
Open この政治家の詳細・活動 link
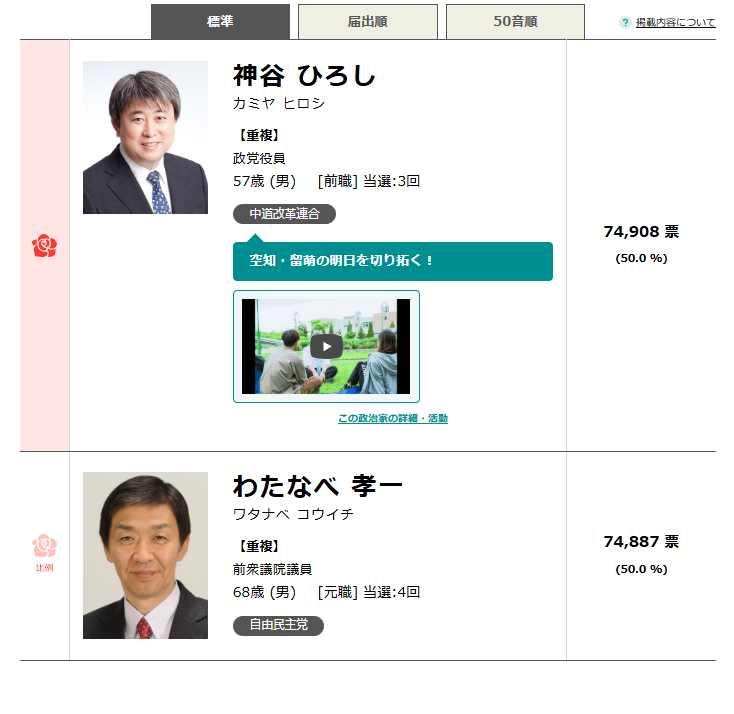(393, 418)
